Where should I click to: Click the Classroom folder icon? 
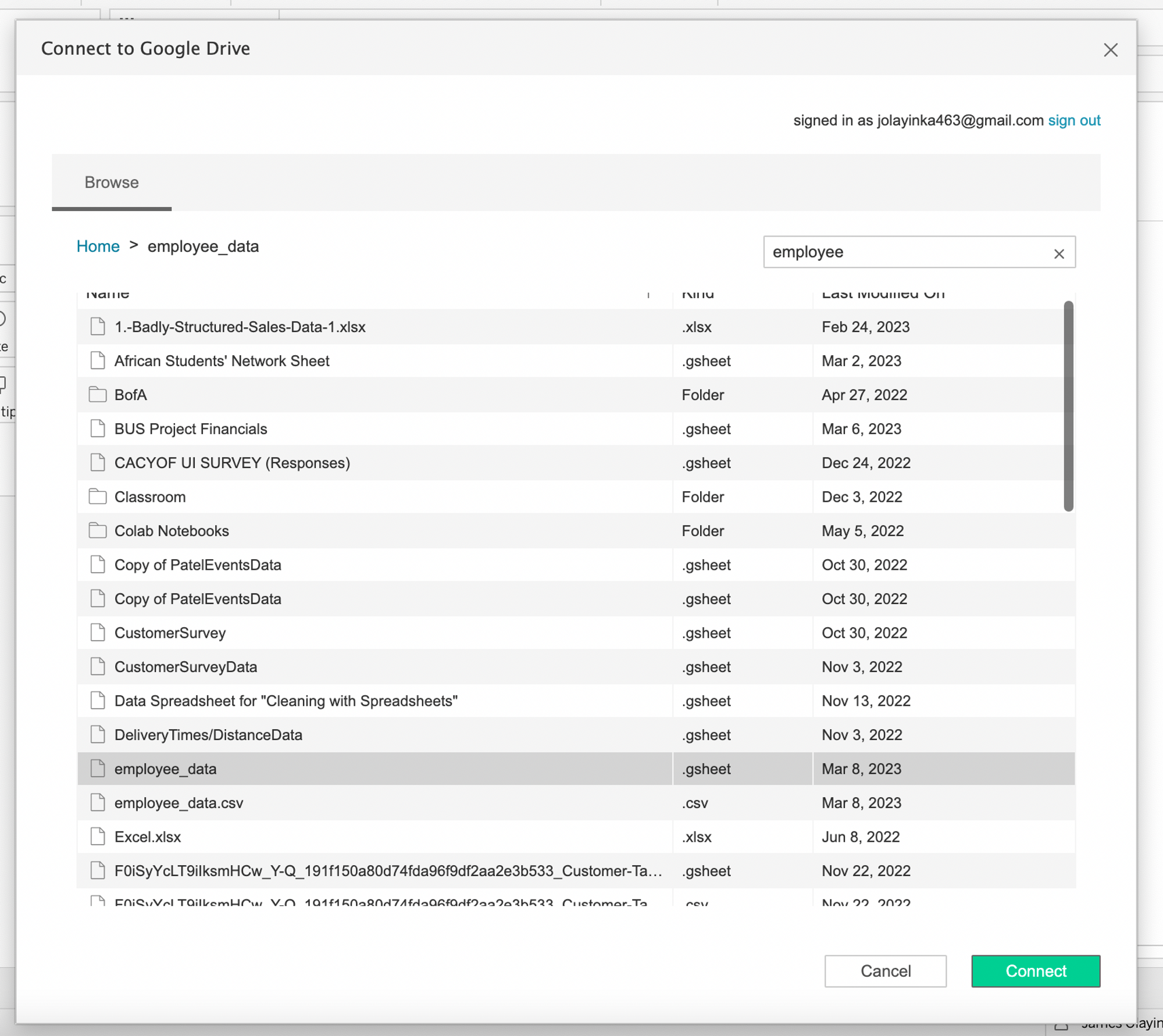98,496
